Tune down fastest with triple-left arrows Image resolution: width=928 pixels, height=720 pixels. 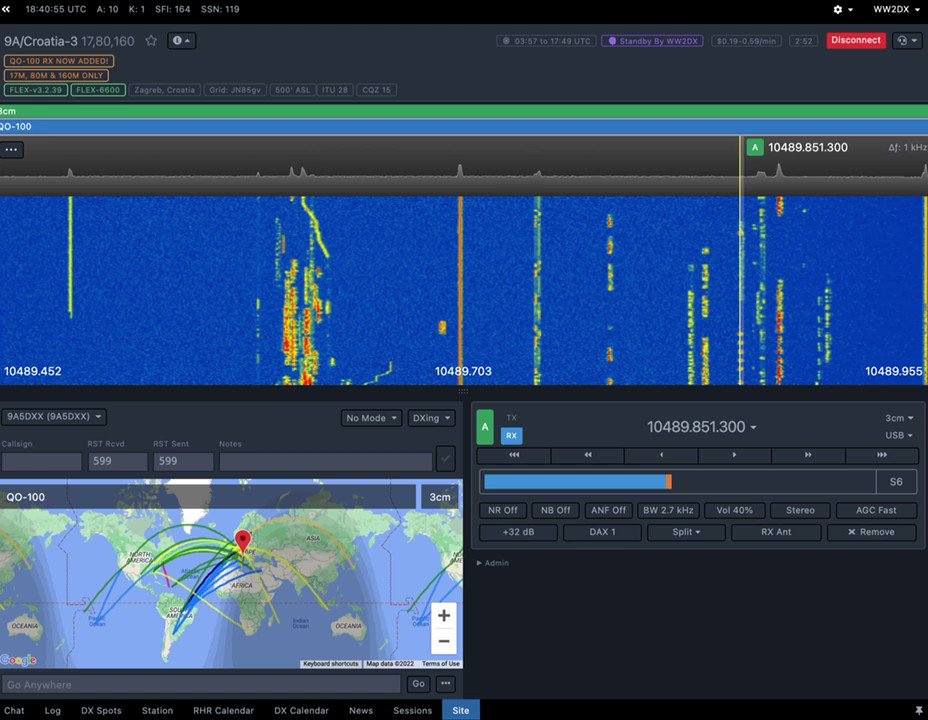(514, 455)
